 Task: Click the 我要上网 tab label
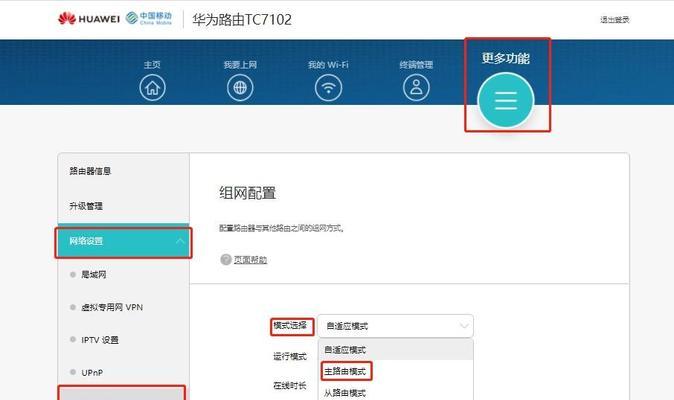[x=240, y=64]
